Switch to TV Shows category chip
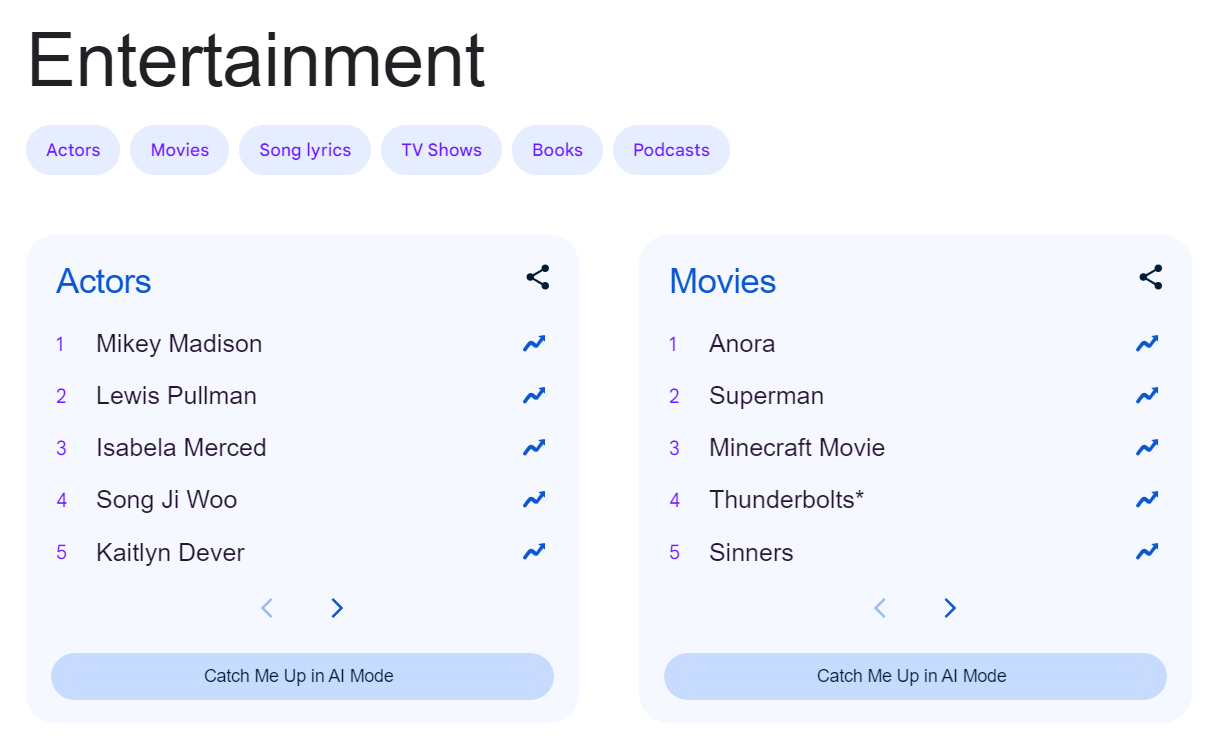Image resolution: width=1217 pixels, height=740 pixels. pos(441,150)
